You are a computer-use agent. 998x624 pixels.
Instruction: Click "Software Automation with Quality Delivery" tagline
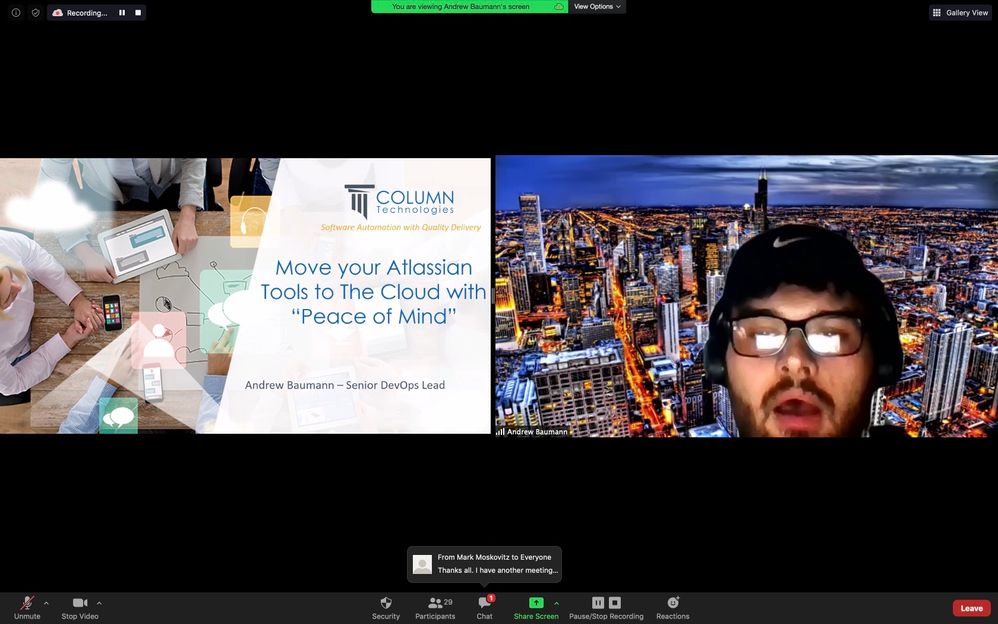pyautogui.click(x=401, y=227)
